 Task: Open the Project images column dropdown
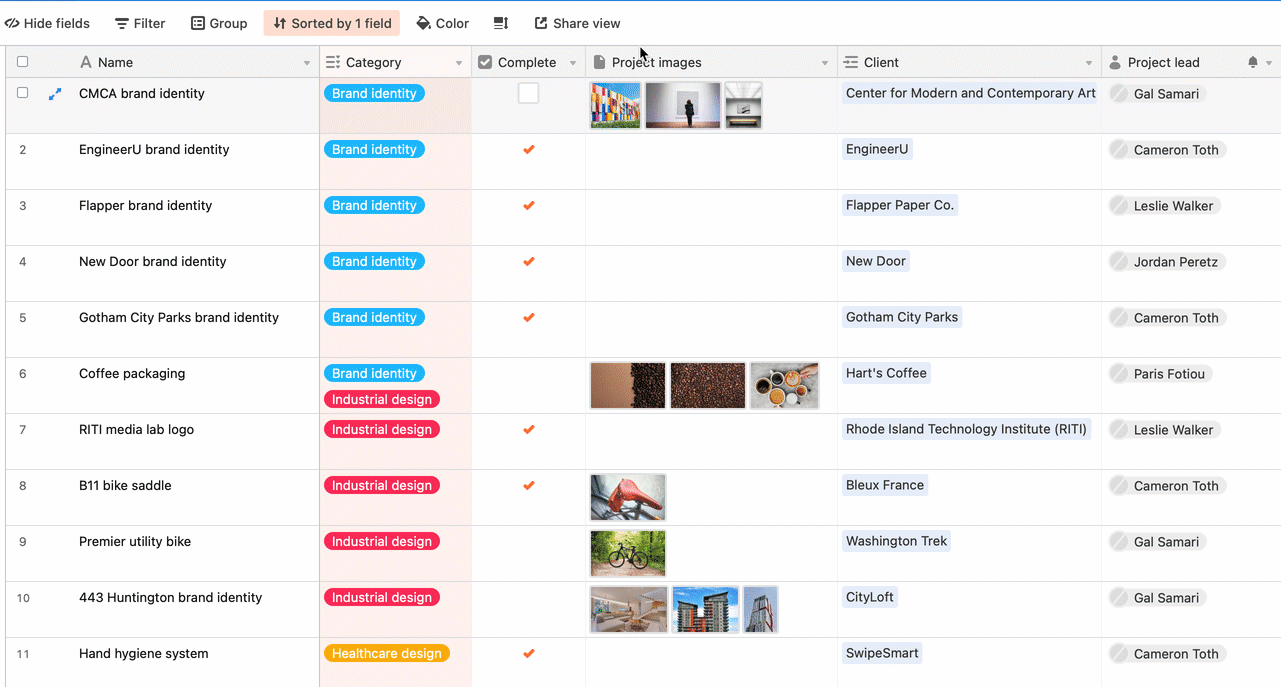(824, 61)
